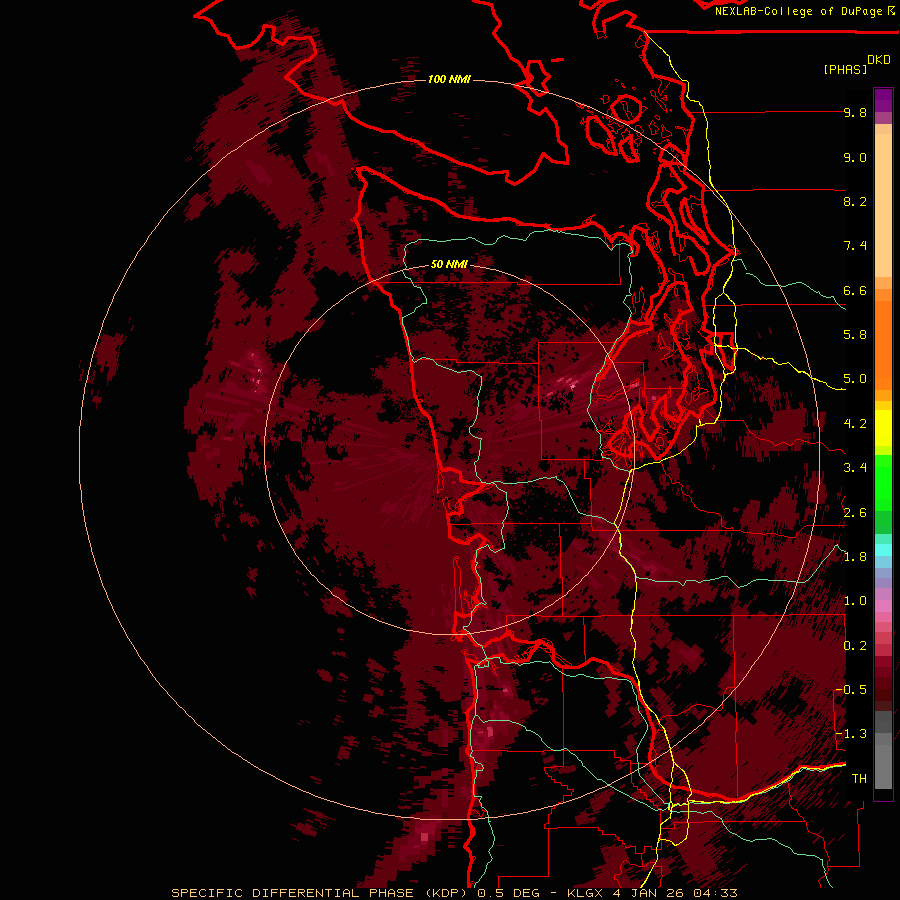The height and width of the screenshot is (900, 900).
Task: Click the Specific Differential Phase KLGX title caption
Action: [x=454, y=893]
